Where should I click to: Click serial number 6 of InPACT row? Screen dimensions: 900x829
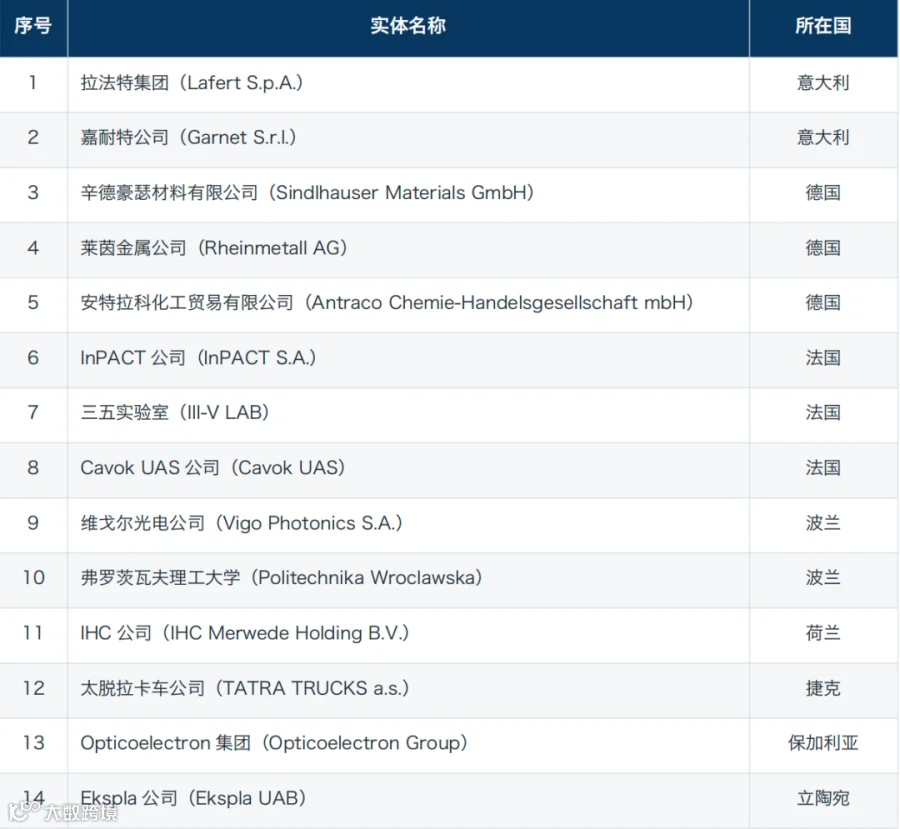click(x=33, y=358)
